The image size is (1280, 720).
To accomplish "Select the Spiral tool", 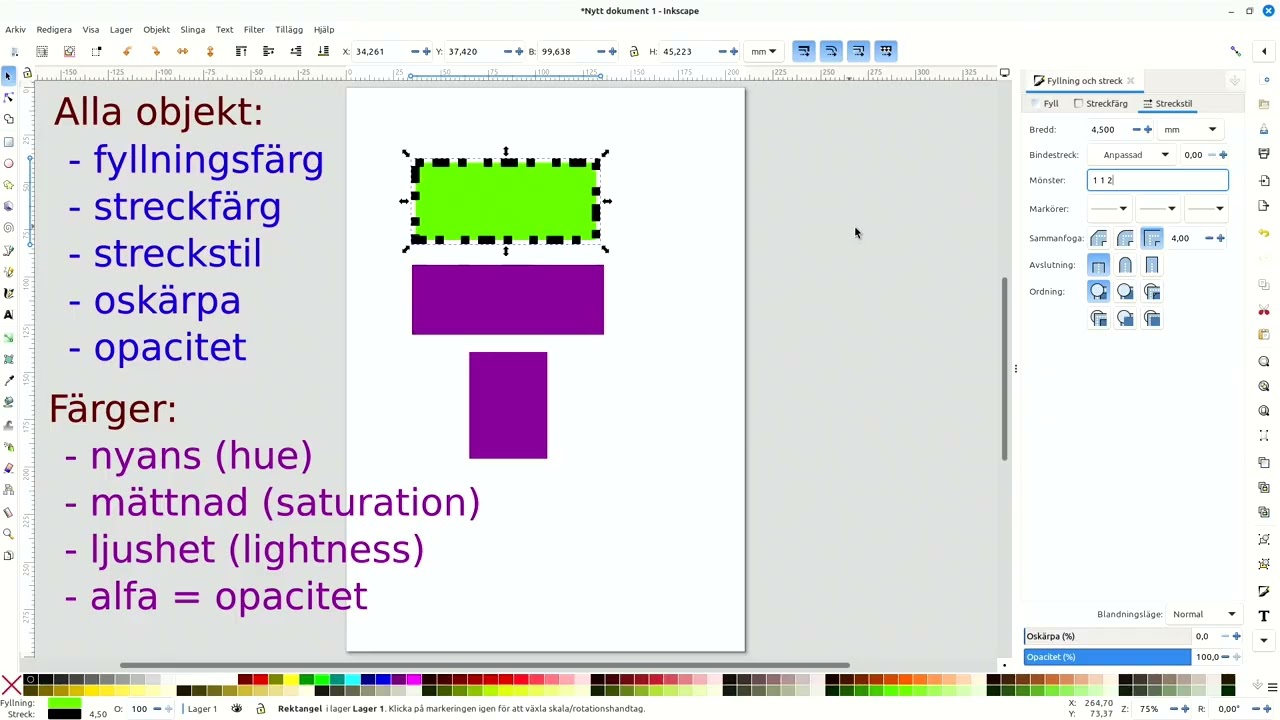I will [x=9, y=228].
